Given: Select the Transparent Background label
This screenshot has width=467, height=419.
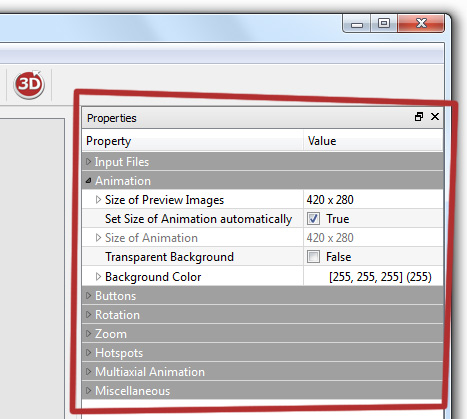Looking at the screenshot, I should pyautogui.click(x=169, y=257).
